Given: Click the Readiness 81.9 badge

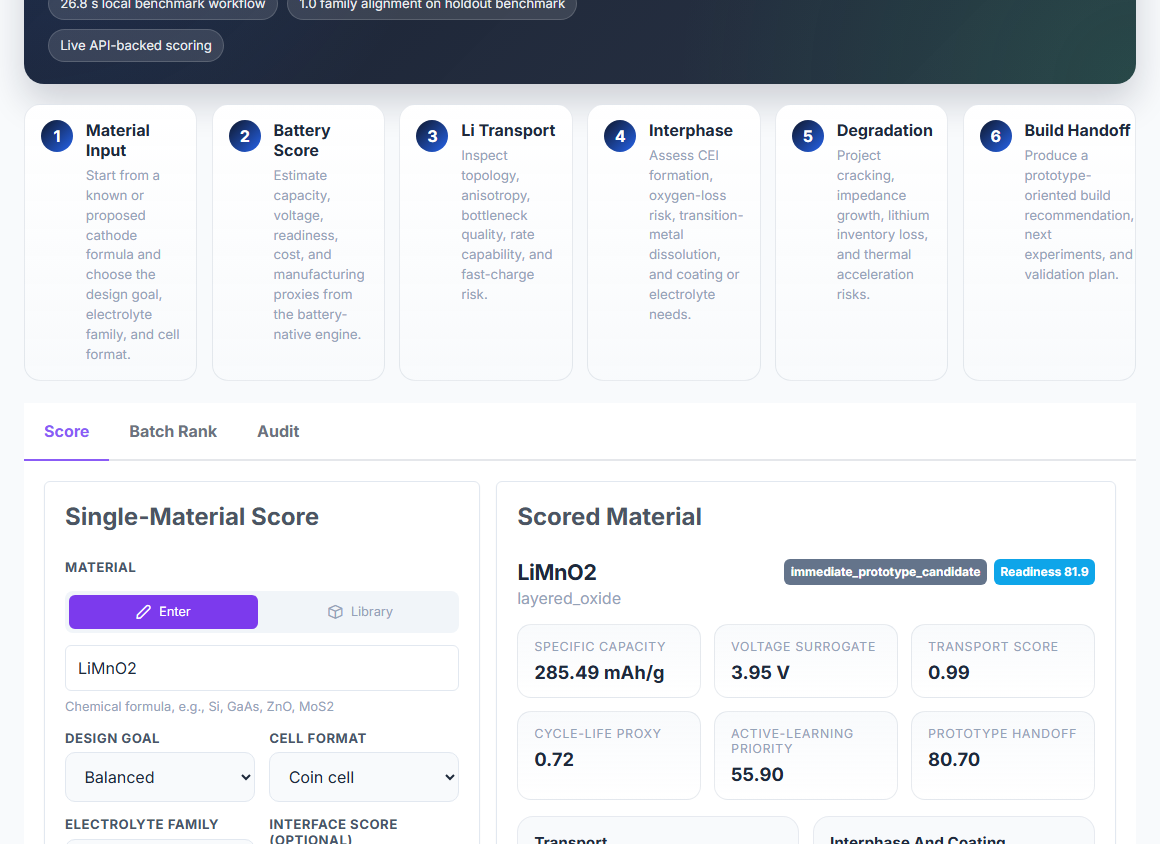Looking at the screenshot, I should tap(1044, 572).
